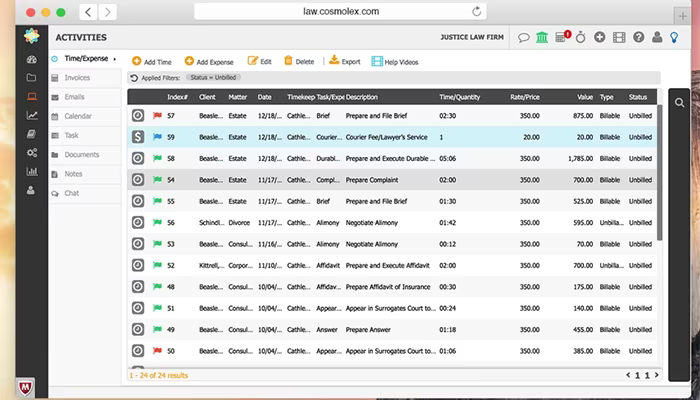700x400 pixels.
Task: Open the question mark help icon
Action: (x=638, y=38)
